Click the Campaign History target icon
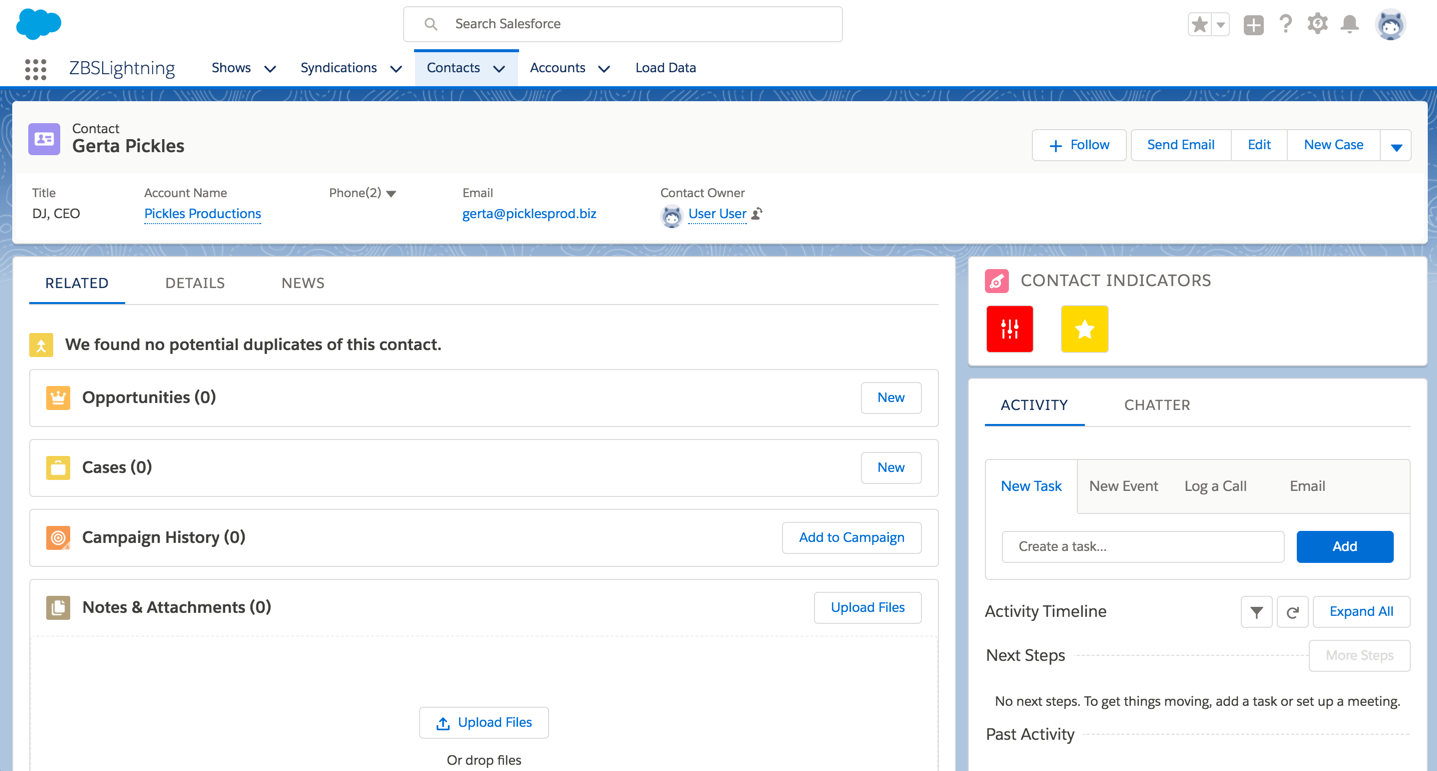1437x771 pixels. pos(58,538)
